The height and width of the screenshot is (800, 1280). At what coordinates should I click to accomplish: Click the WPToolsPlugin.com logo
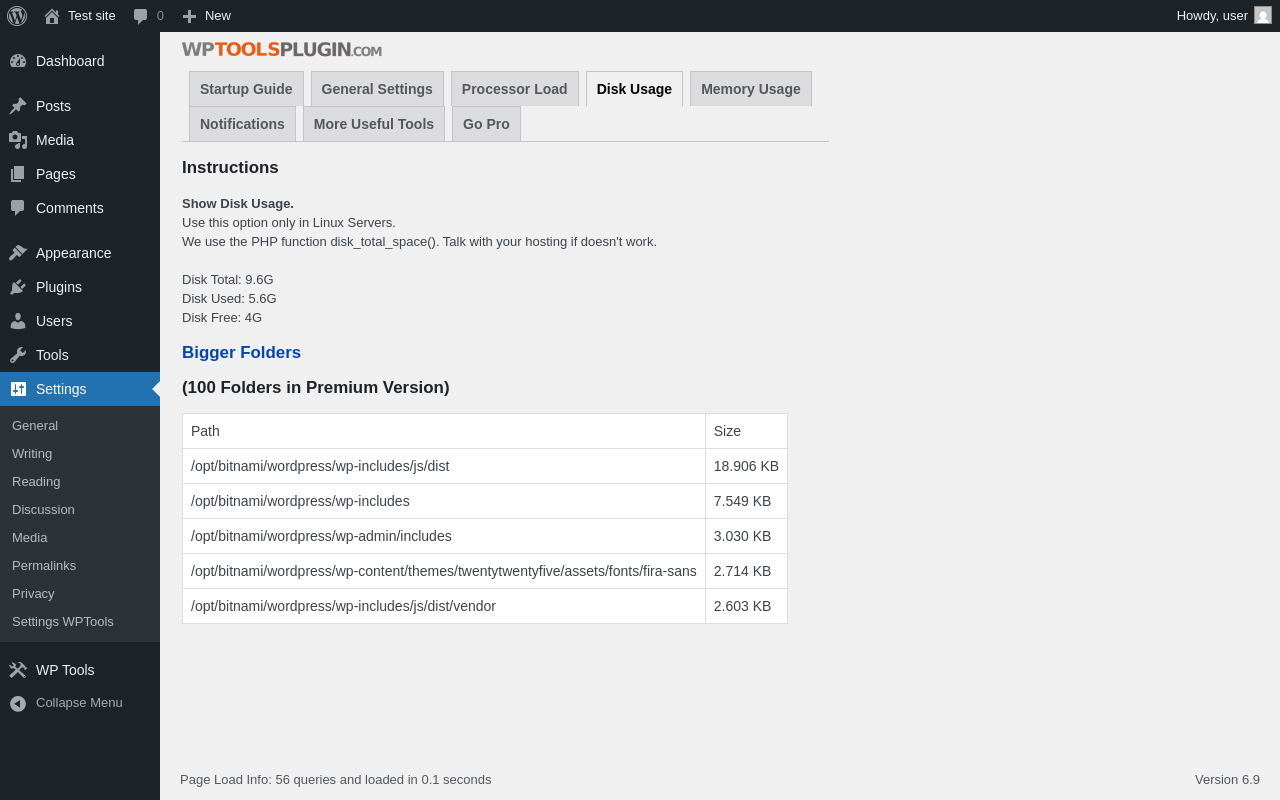click(x=282, y=50)
